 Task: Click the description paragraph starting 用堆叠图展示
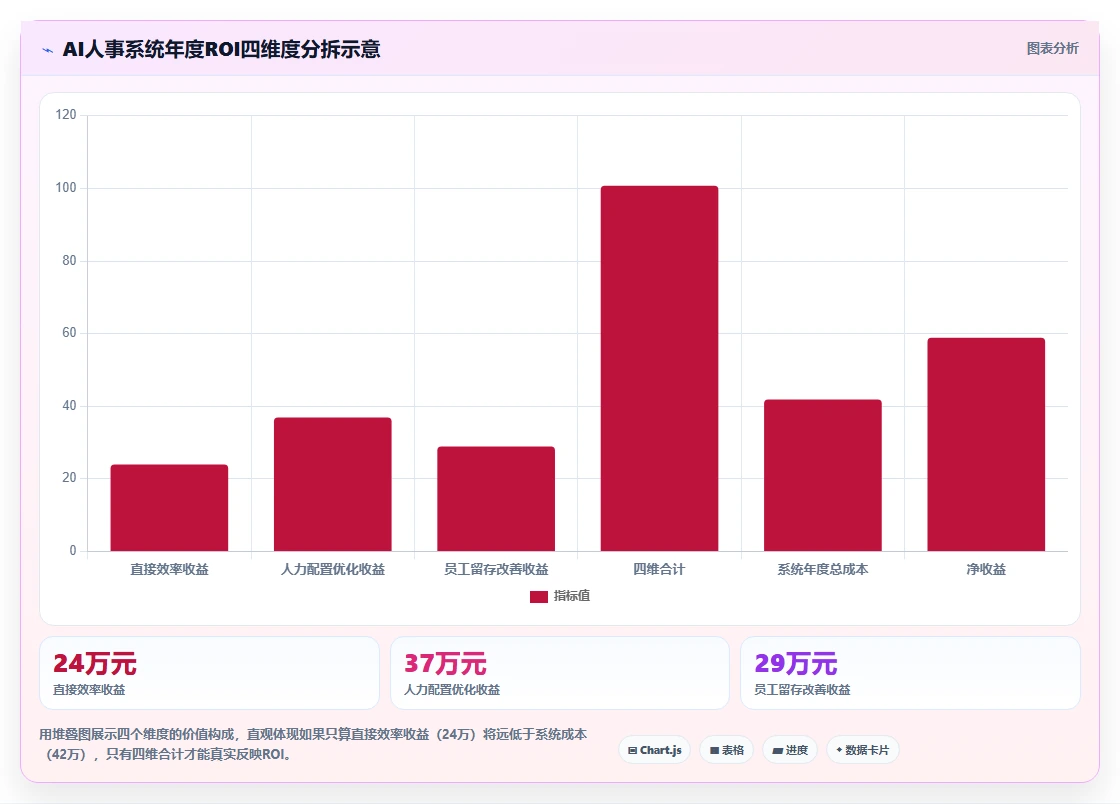click(314, 744)
